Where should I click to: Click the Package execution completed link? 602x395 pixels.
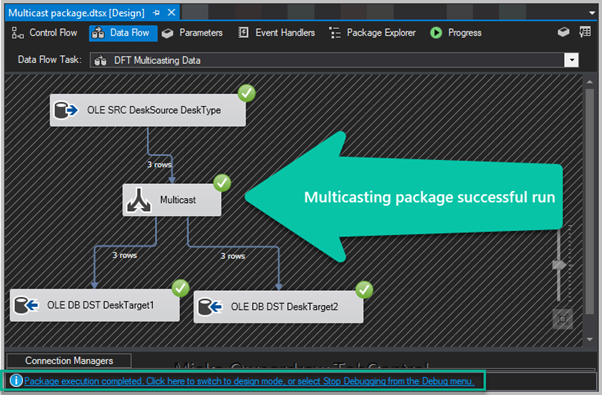tap(249, 381)
